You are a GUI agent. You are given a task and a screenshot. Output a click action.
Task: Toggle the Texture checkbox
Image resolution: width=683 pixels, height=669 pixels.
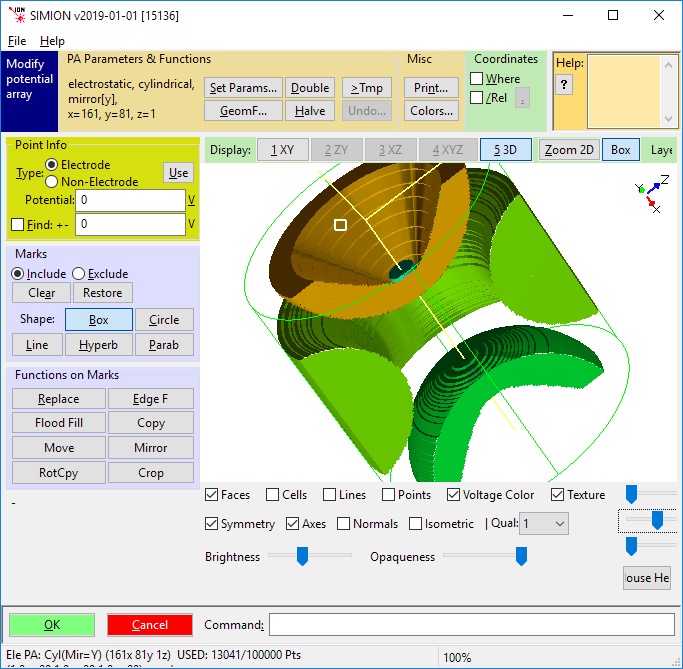(558, 495)
